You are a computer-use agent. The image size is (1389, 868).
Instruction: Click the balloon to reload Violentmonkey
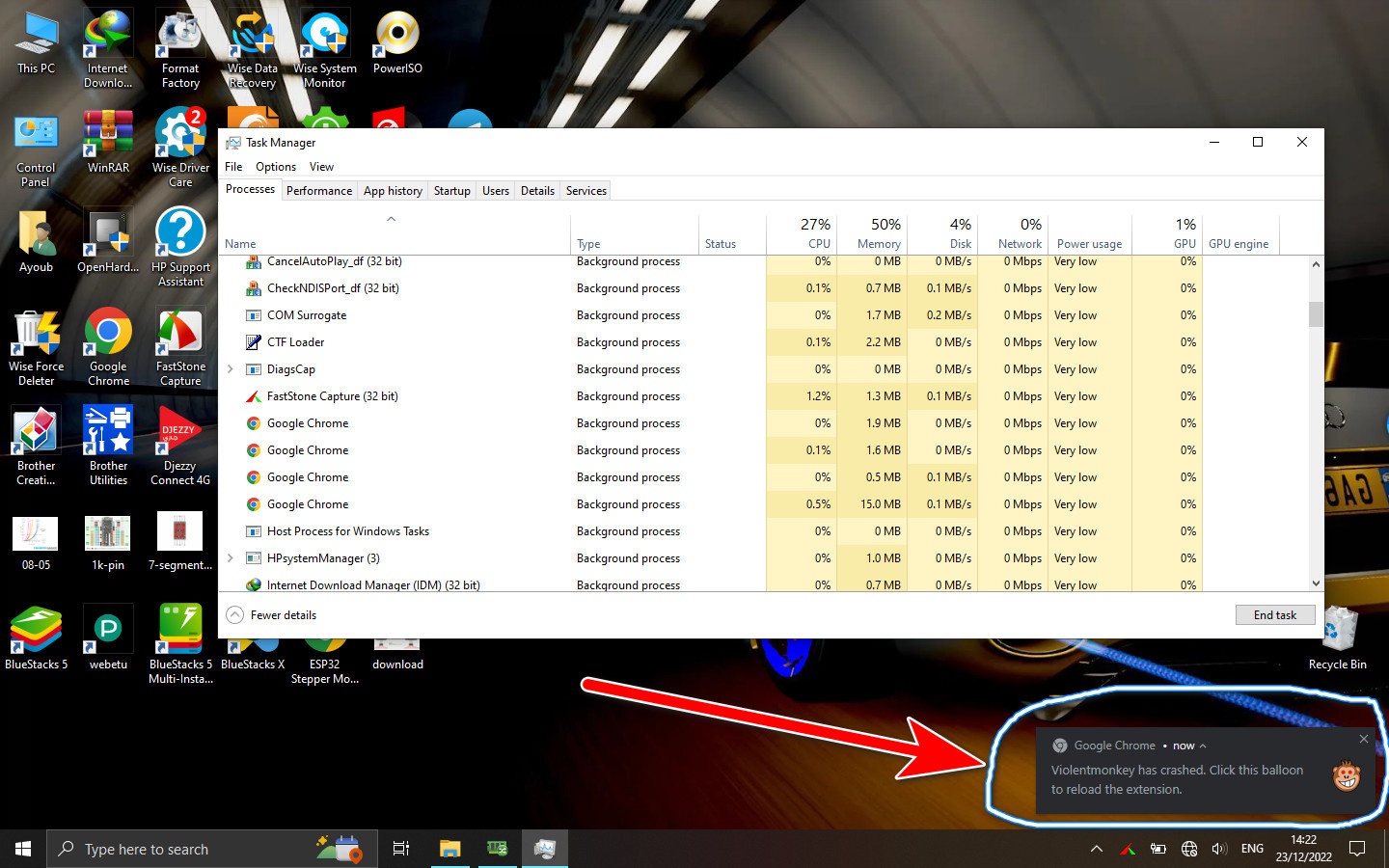click(1179, 779)
